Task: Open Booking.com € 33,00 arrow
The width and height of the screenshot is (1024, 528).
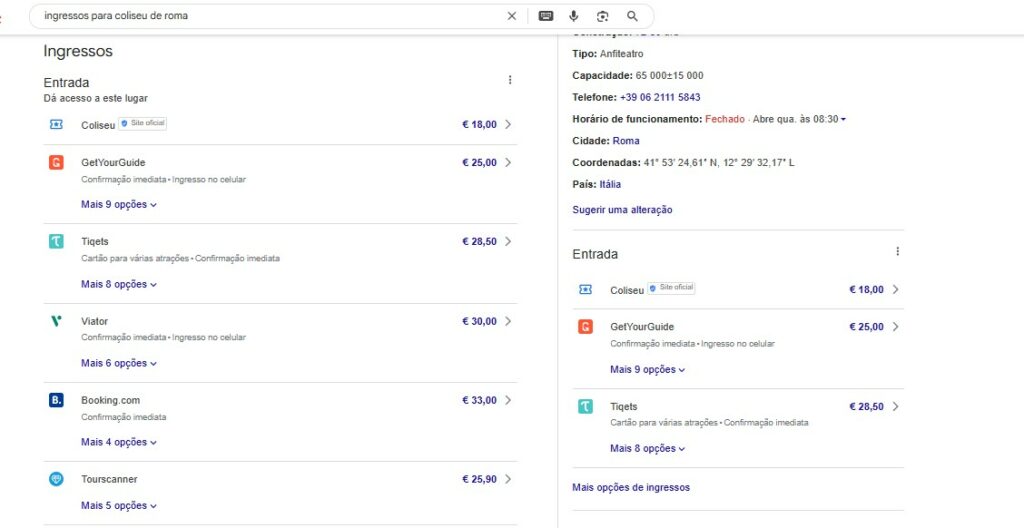Action: (508, 400)
